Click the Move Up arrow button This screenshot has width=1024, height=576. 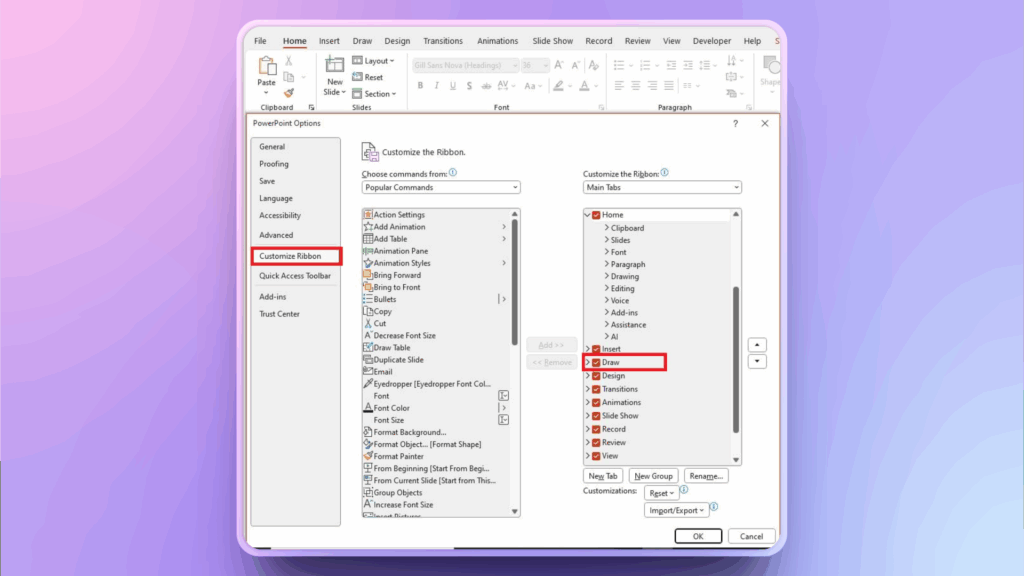(758, 344)
